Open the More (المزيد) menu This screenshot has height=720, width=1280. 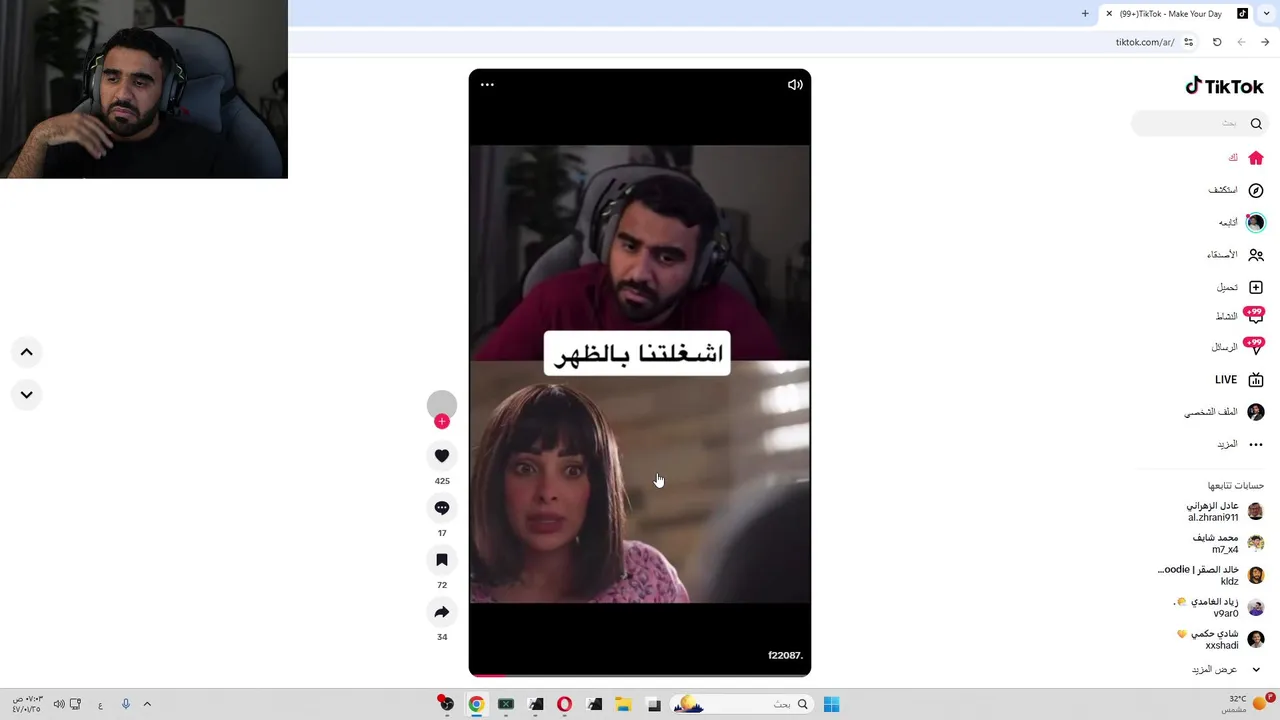point(1240,444)
